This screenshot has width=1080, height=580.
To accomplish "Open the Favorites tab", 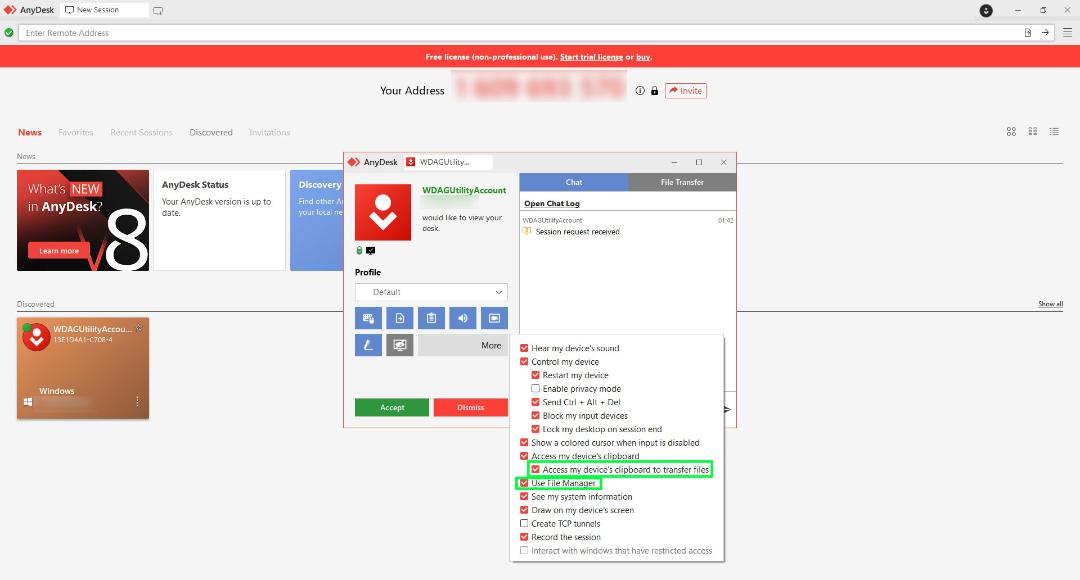I will 76,132.
